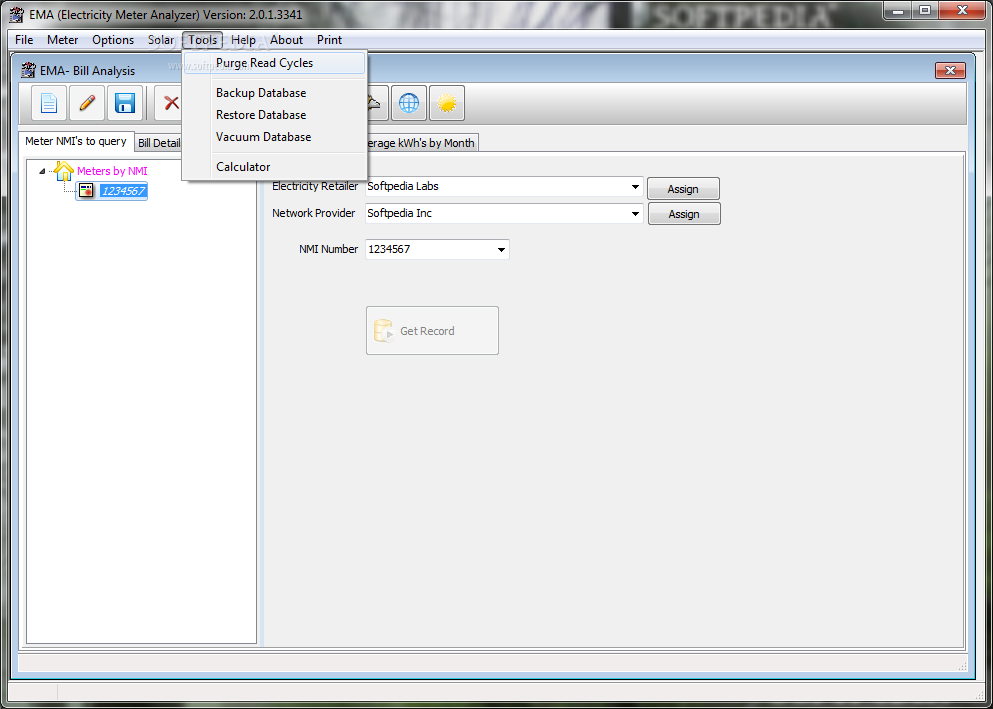Click the Network Provider label
The width and height of the screenshot is (993, 709).
[x=313, y=213]
